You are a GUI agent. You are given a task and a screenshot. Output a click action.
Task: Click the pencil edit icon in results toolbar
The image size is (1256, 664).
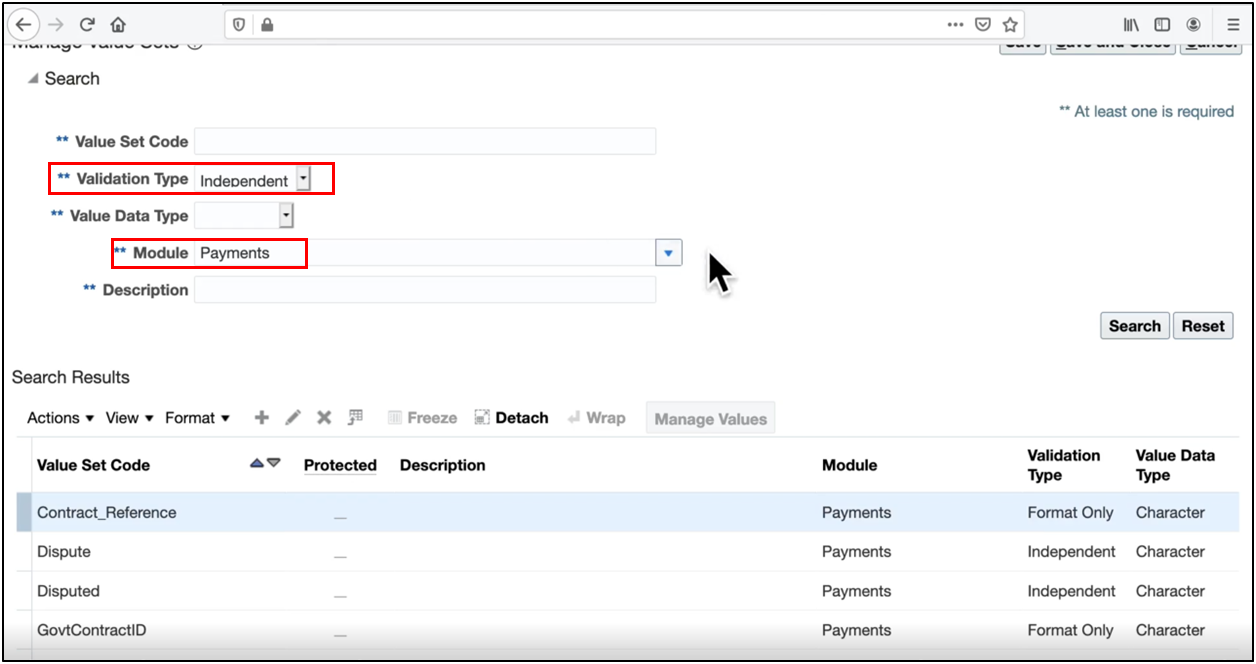coord(293,418)
